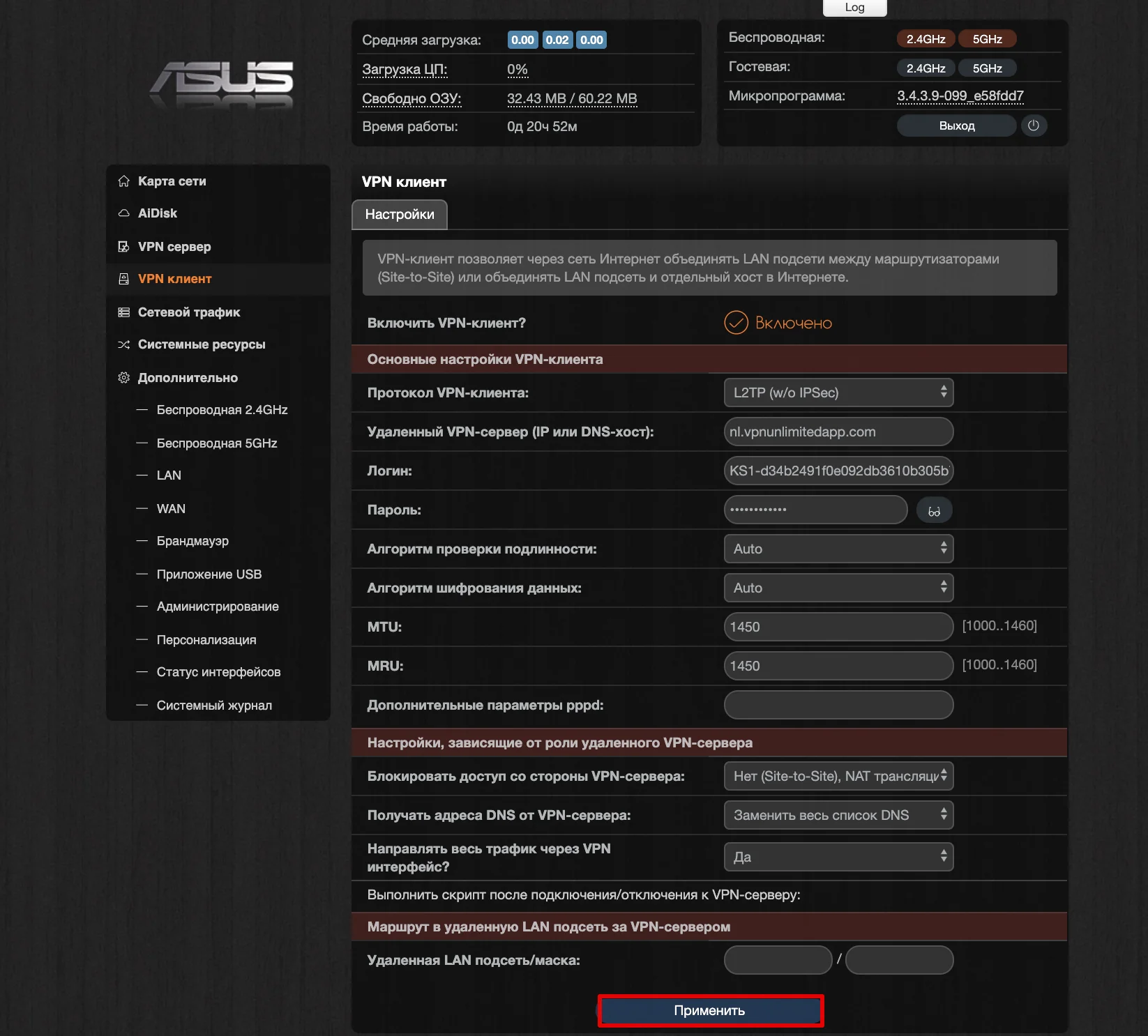The width and height of the screenshot is (1148, 1036).
Task: Toggle the wireless 2.4GHz radio badge
Action: (926, 39)
